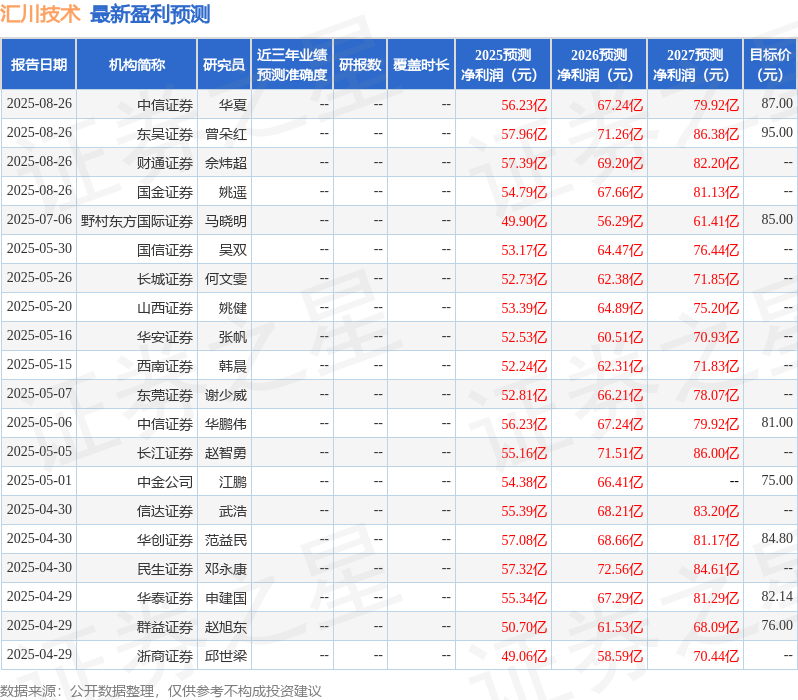Screen dimensions: 798x700
Task: Select researcher 张帆
Action: [233, 338]
